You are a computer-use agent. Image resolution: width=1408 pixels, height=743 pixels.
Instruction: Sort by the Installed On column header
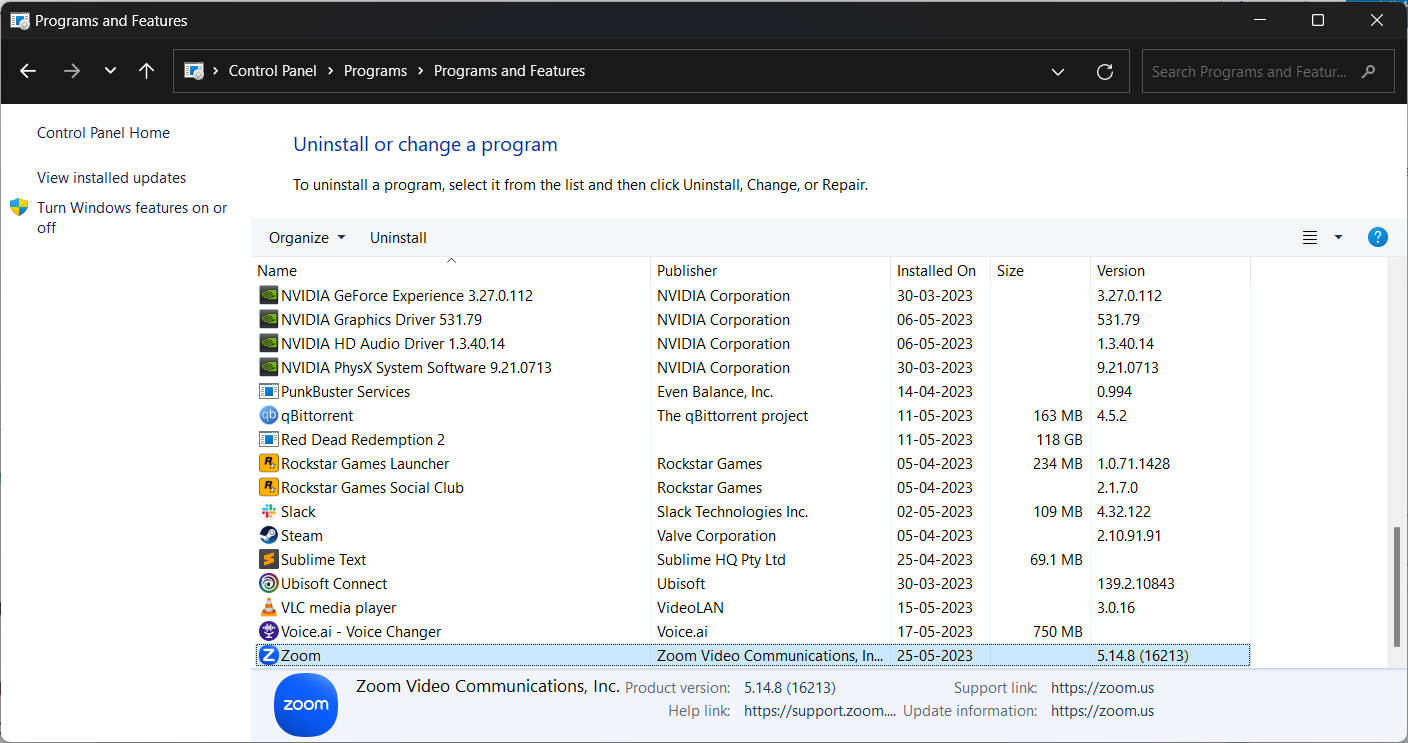coord(940,270)
